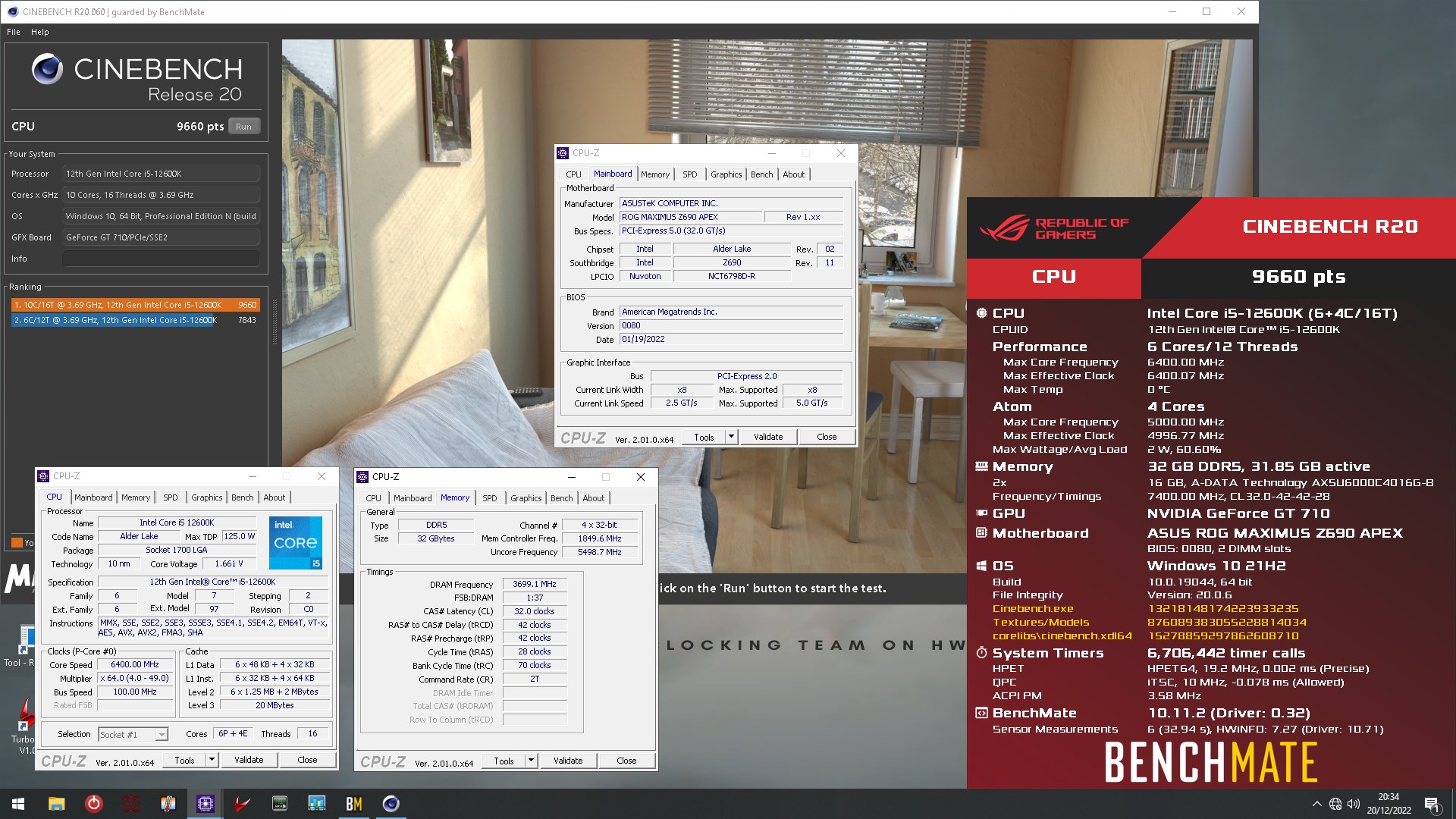Viewport: 1456px width, 819px height.
Task: Select the 9660 score ranking entry
Action: point(135,305)
